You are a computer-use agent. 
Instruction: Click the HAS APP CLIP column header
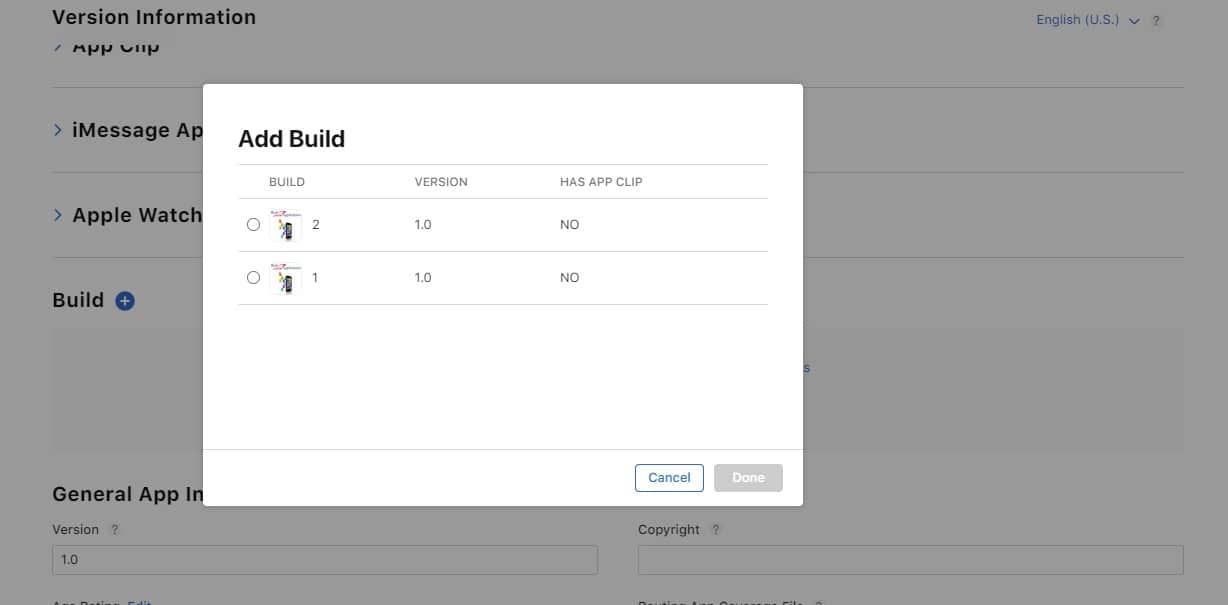(601, 182)
